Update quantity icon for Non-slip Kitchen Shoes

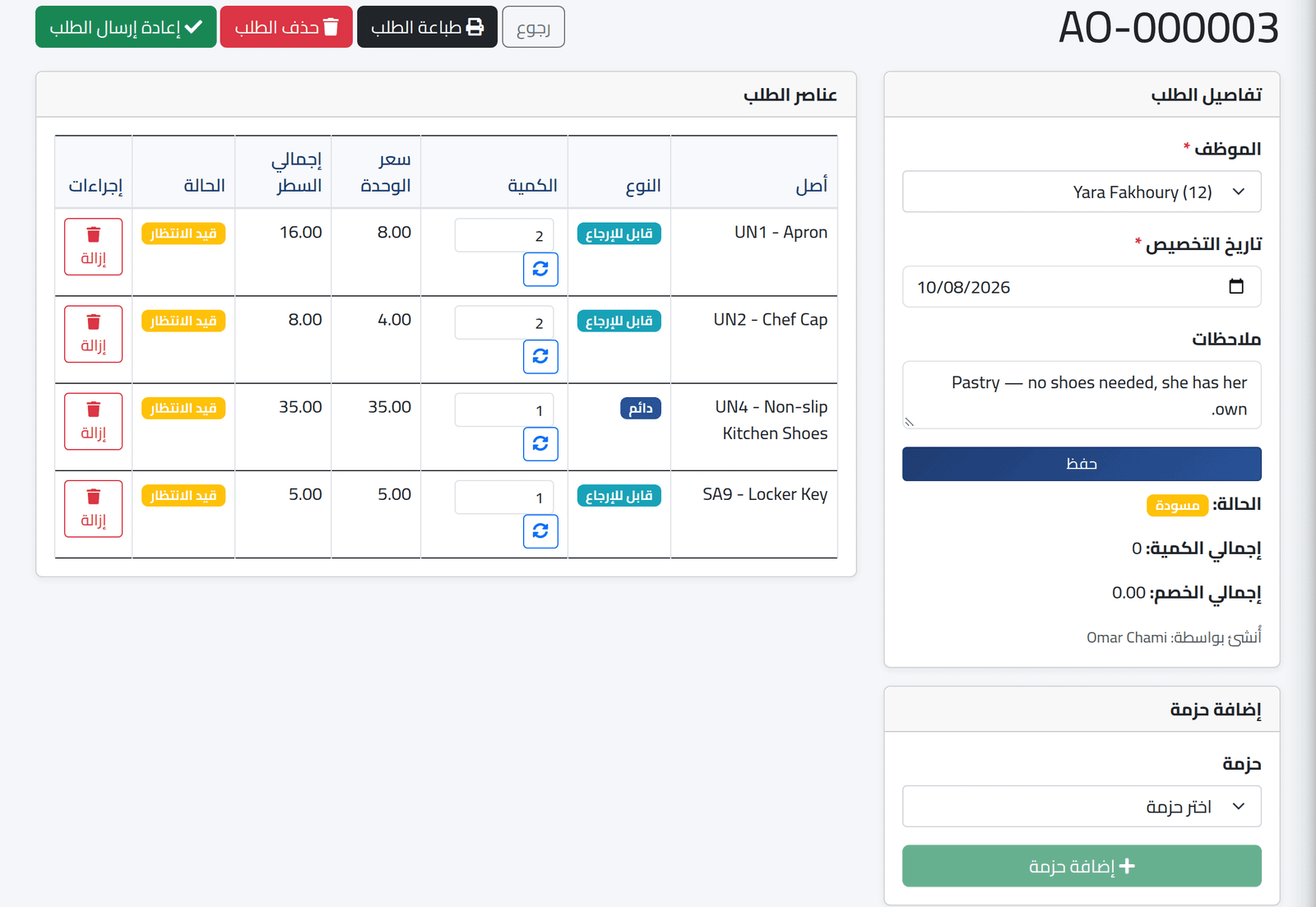540,444
